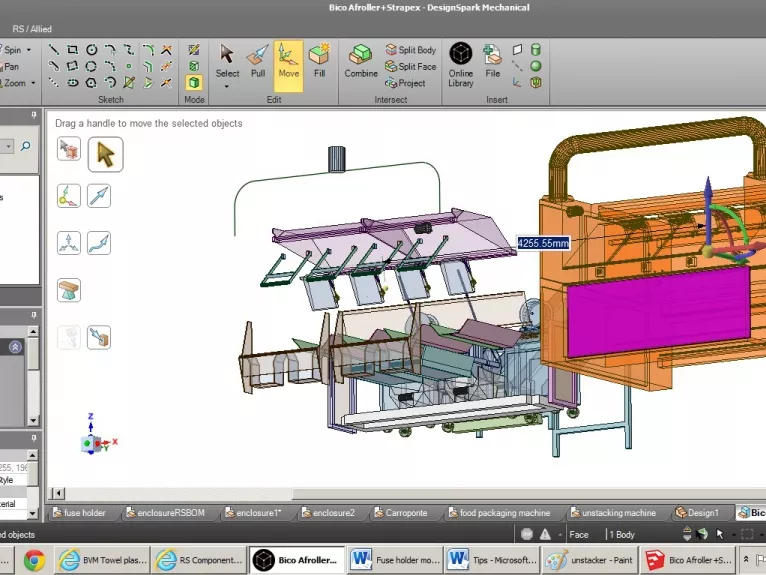
Task: Insert an Origin
Action: click(x=517, y=83)
